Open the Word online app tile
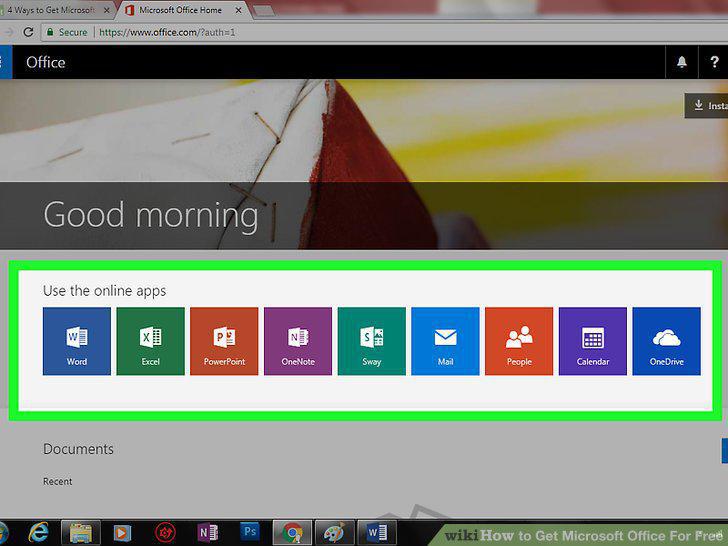Screen dimensions: 728x546 (77, 341)
